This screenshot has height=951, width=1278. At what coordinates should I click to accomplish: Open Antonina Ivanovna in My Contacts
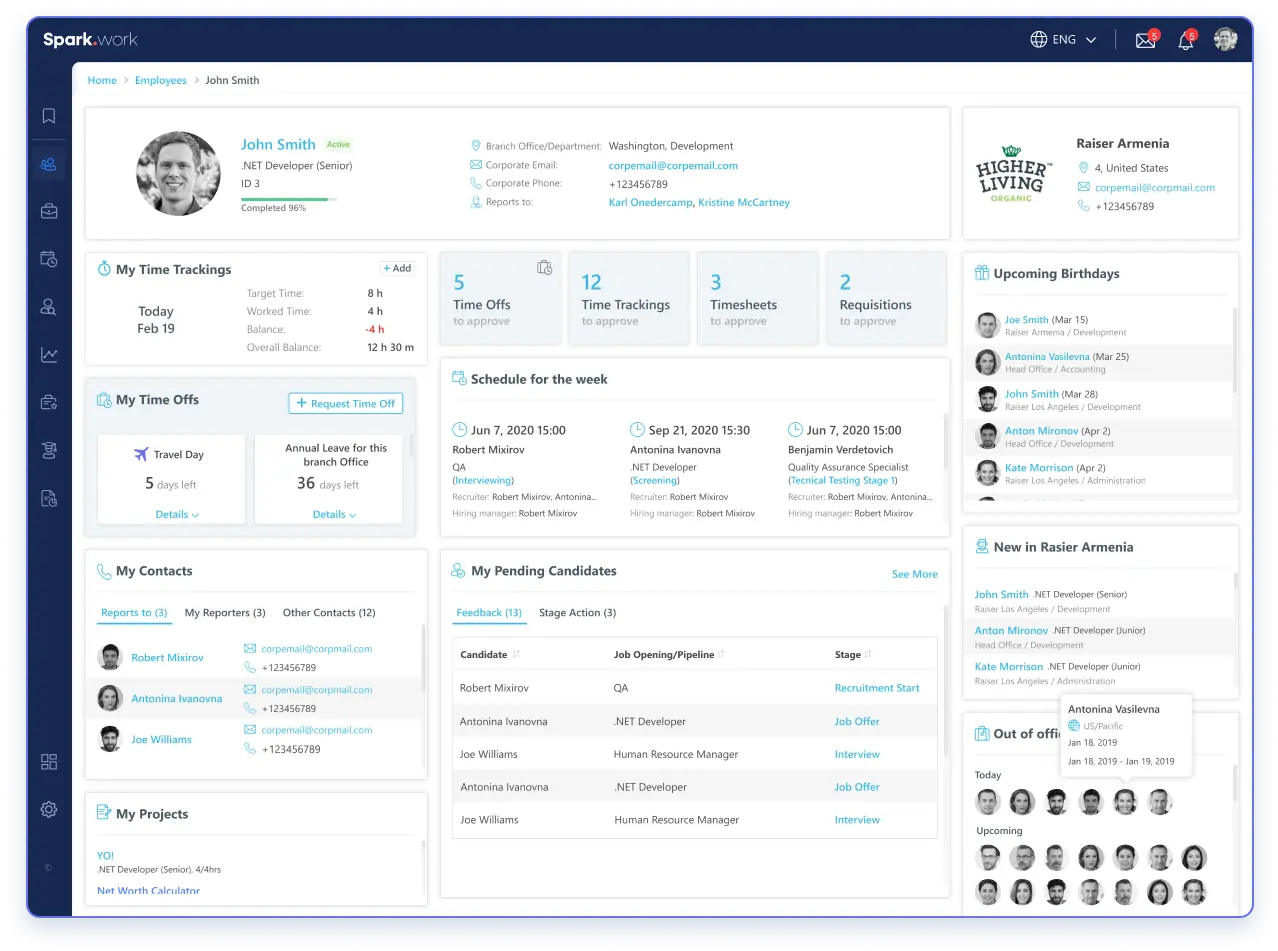click(176, 698)
